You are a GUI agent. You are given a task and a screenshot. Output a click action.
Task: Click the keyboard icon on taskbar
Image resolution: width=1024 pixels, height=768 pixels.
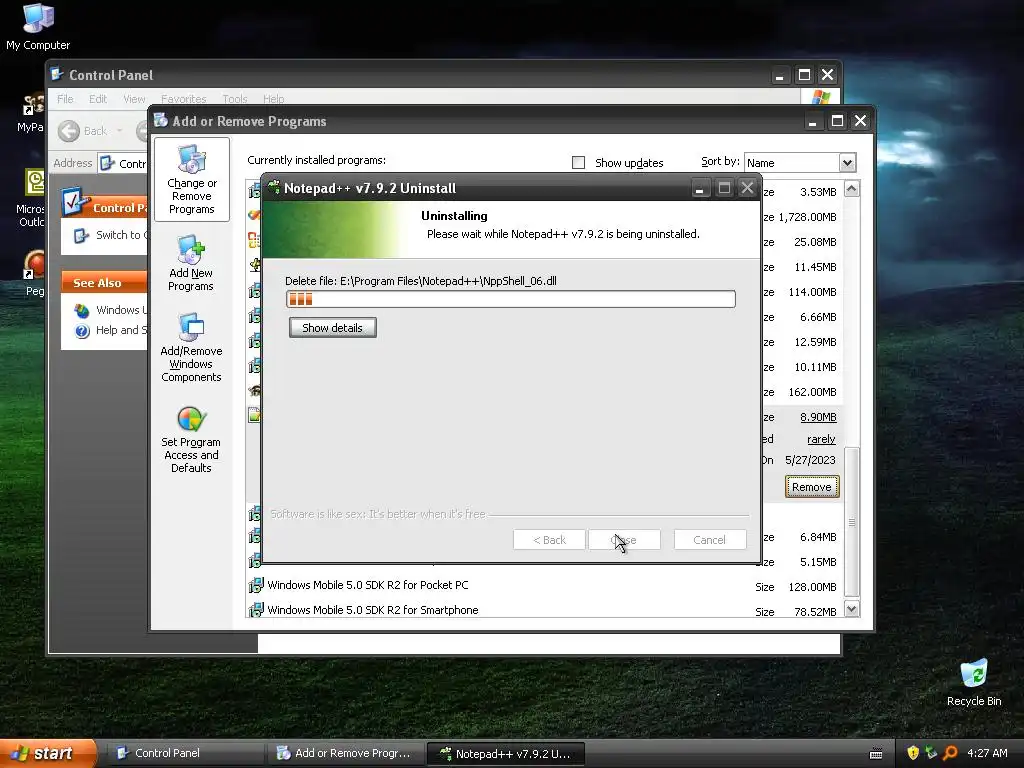pyautogui.click(x=876, y=754)
